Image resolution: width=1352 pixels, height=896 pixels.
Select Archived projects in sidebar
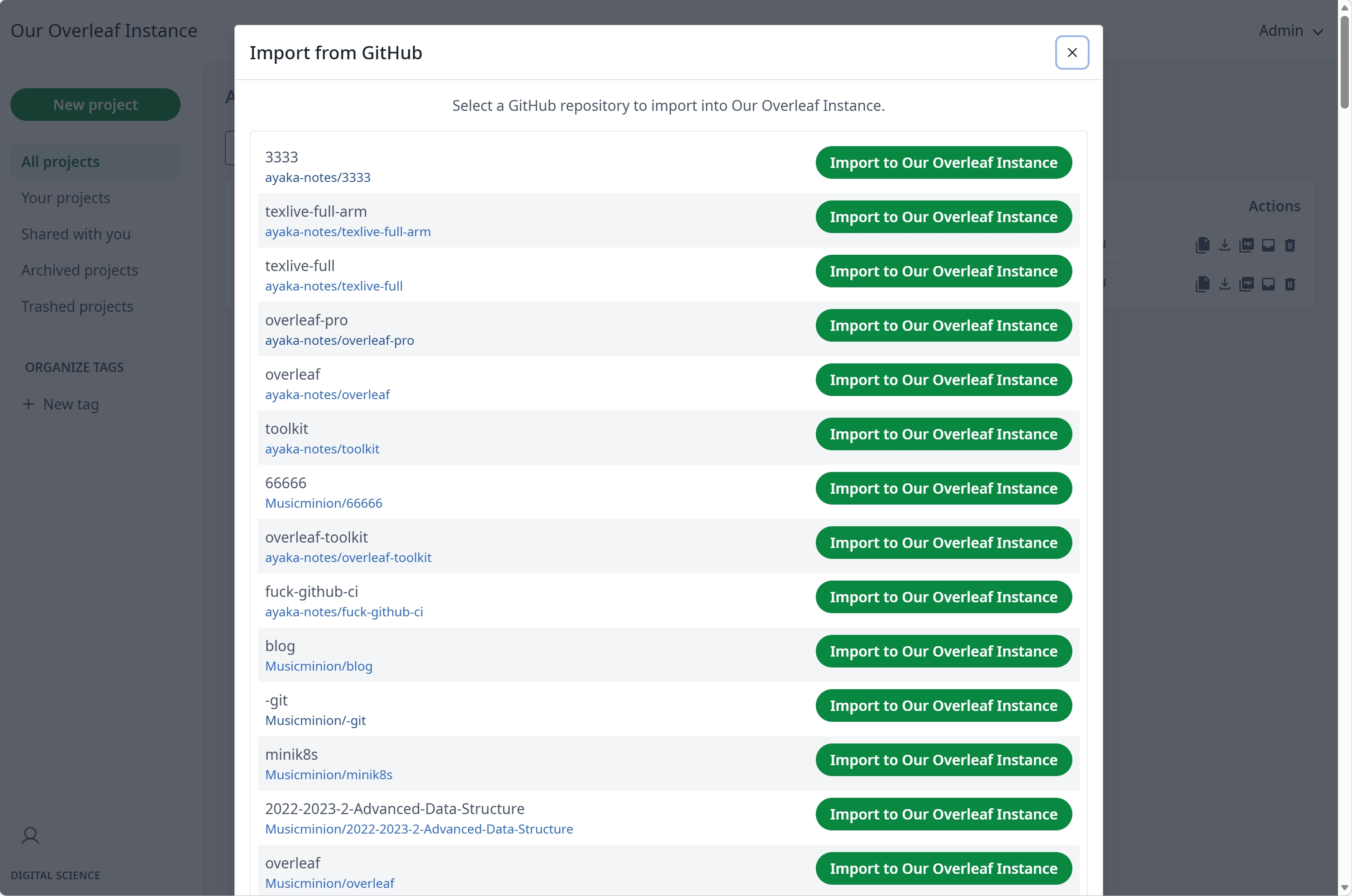(x=79, y=270)
